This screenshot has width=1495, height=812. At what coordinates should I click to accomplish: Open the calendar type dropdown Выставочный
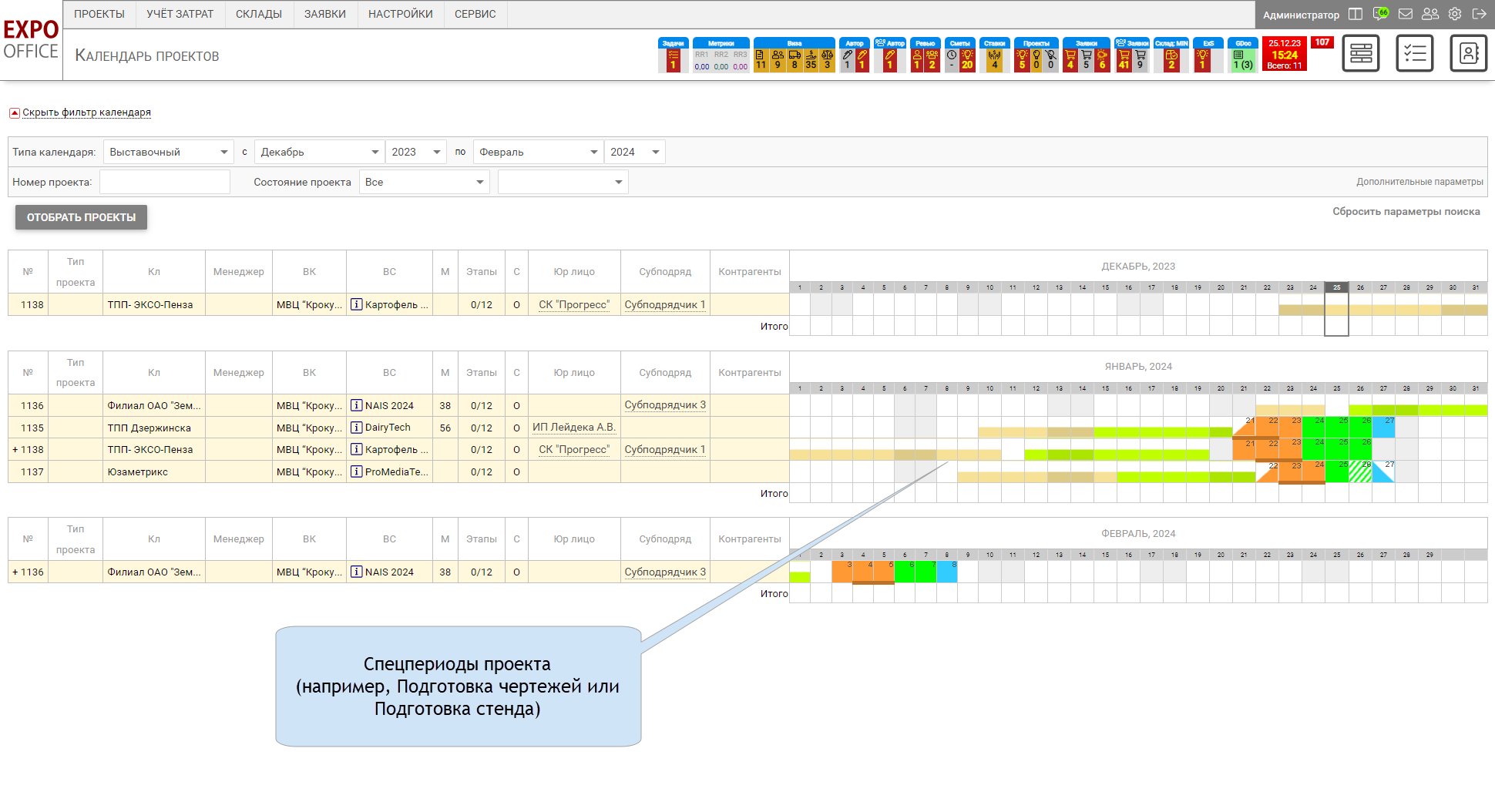pyautogui.click(x=169, y=152)
